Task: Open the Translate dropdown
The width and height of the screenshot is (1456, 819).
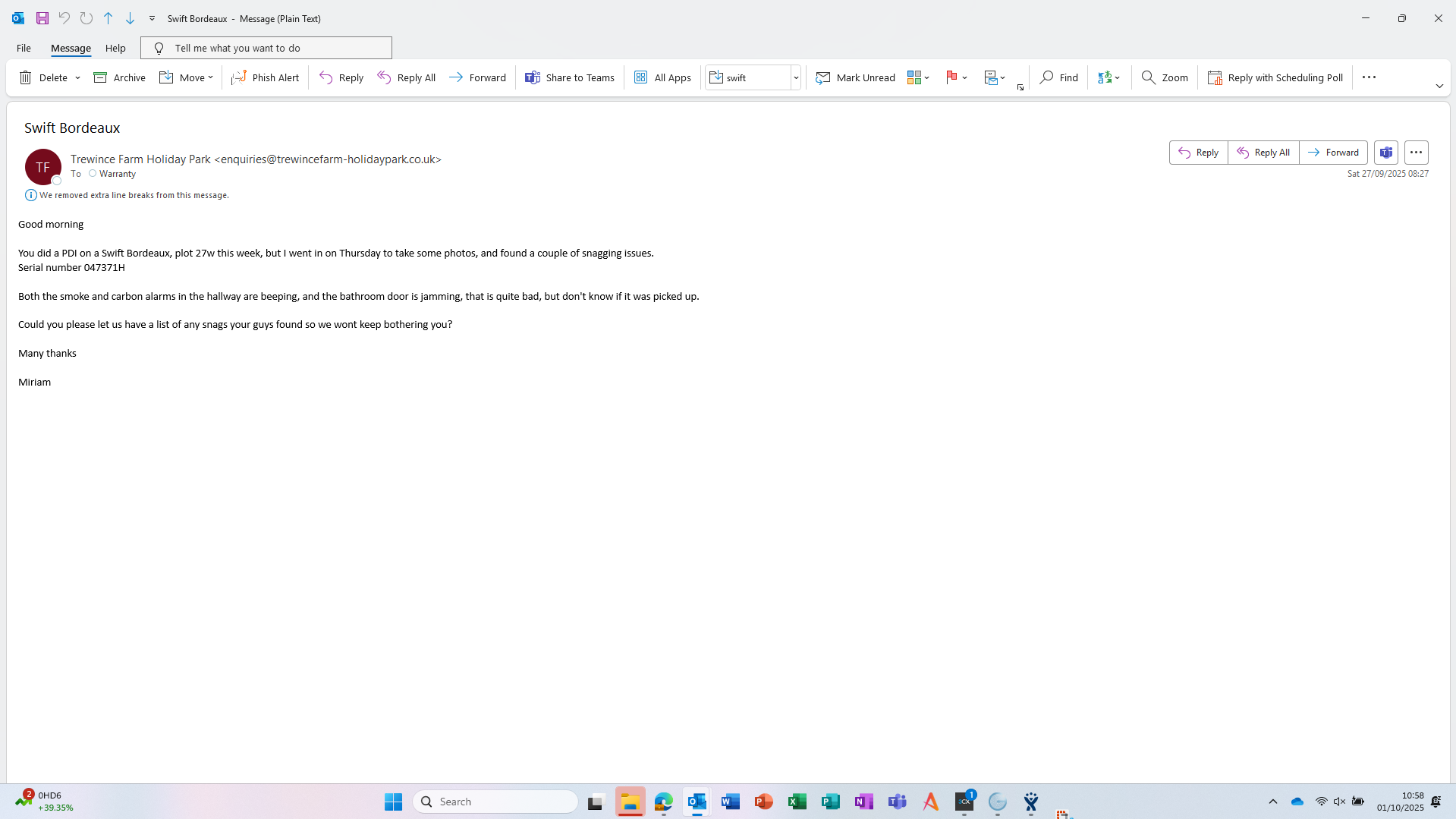Action: click(x=1109, y=77)
